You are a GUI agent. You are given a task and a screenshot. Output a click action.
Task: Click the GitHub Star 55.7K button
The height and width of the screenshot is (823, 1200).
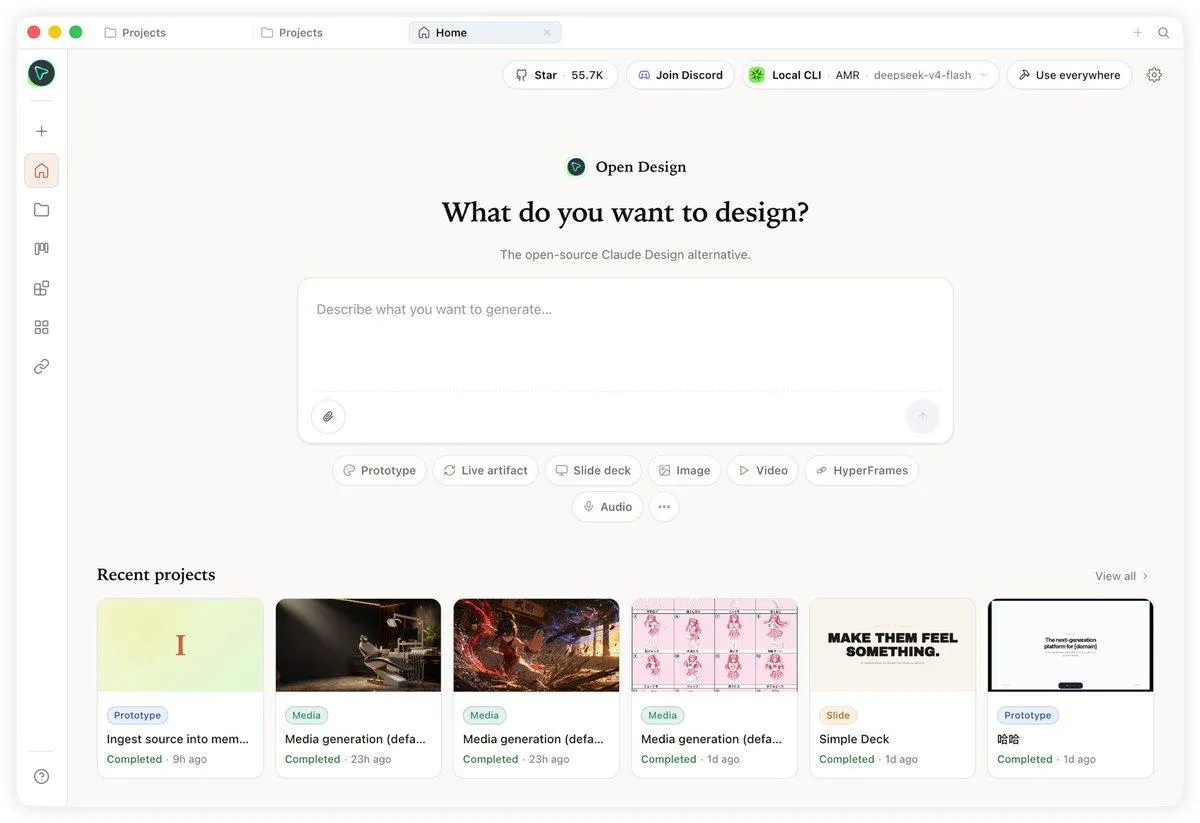click(560, 75)
